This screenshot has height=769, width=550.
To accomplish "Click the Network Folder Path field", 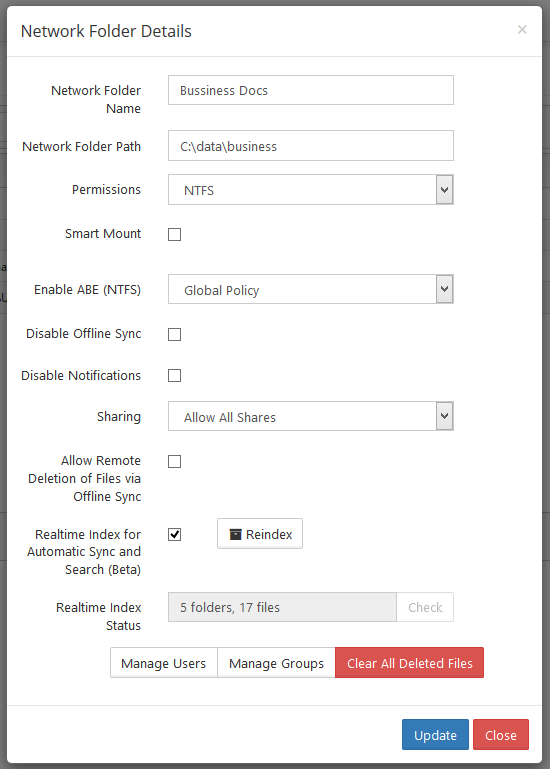I will click(311, 146).
